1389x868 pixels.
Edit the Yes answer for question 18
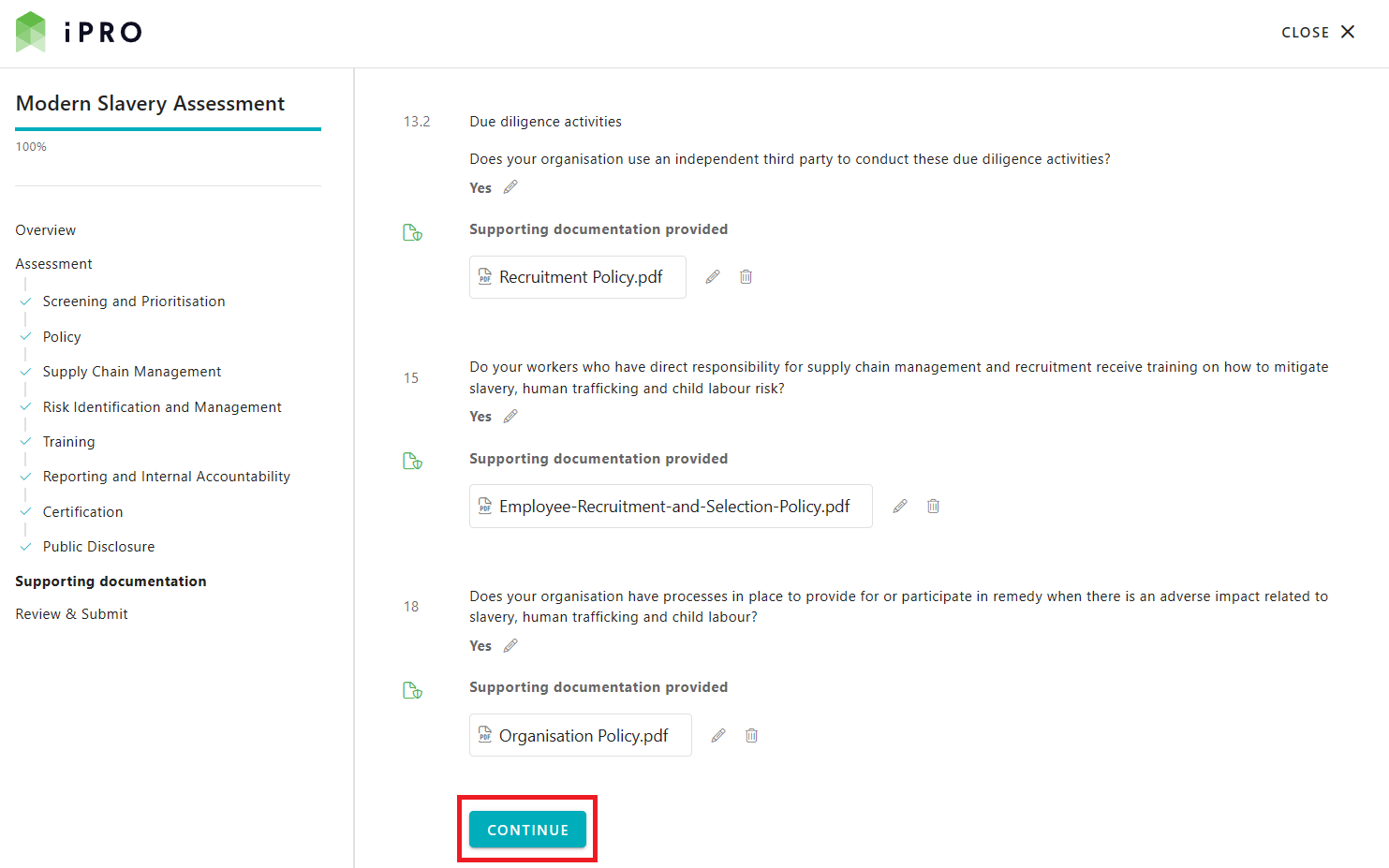(x=510, y=646)
